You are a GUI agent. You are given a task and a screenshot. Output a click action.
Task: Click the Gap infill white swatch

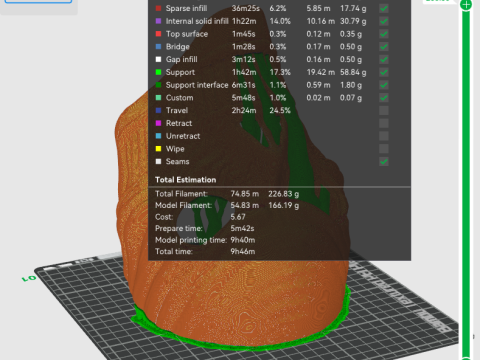(159, 59)
